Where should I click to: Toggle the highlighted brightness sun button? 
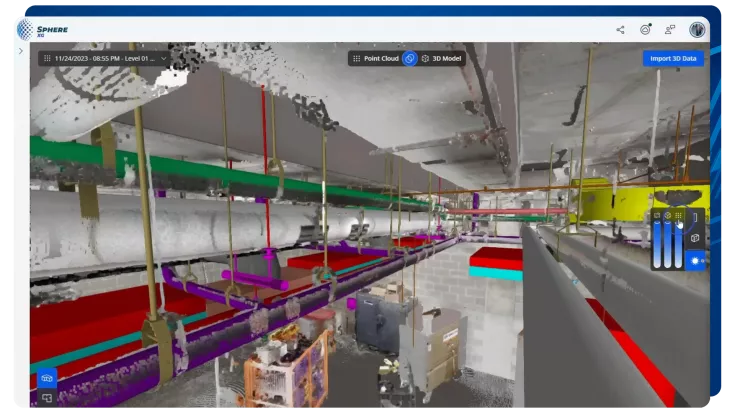tap(695, 261)
